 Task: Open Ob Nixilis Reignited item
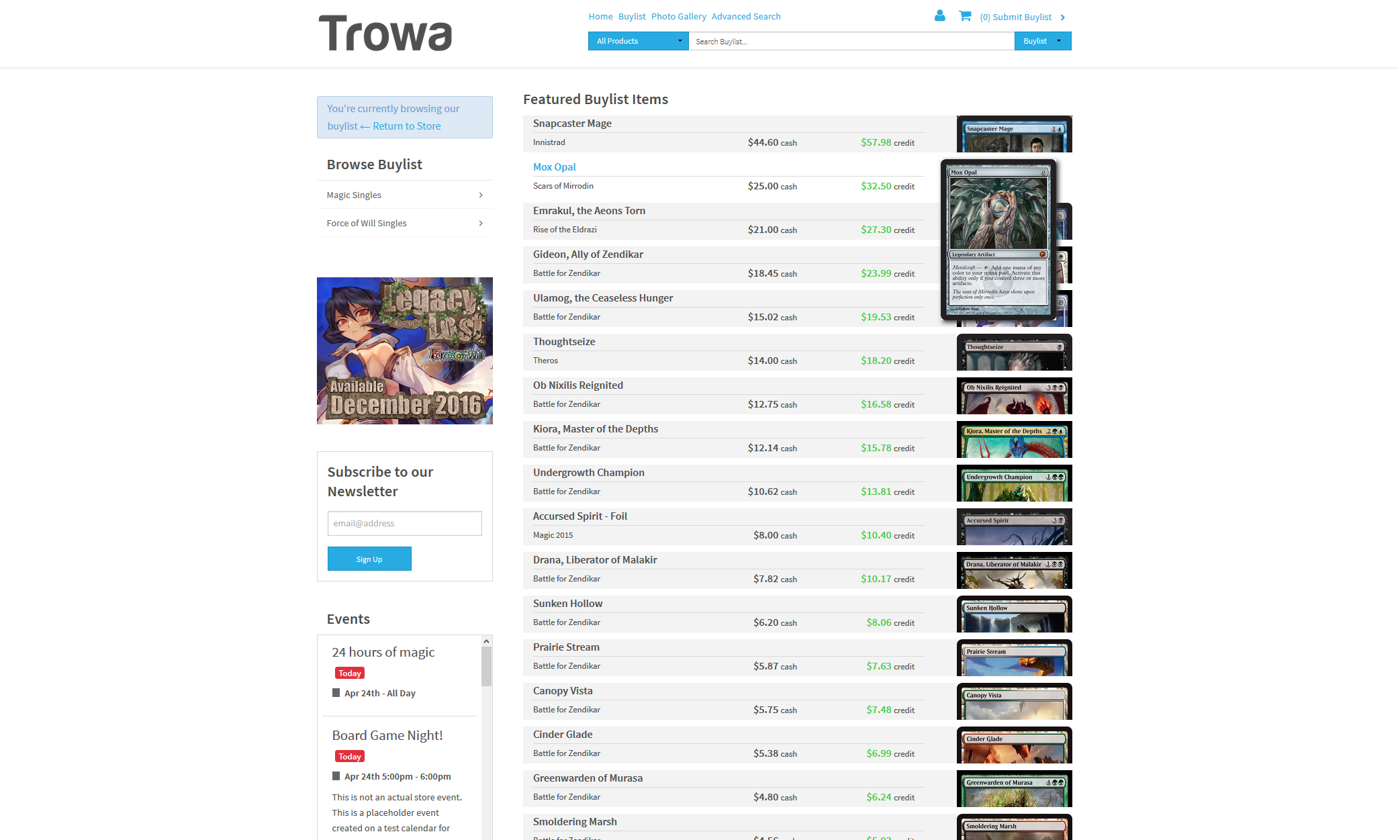coord(578,385)
